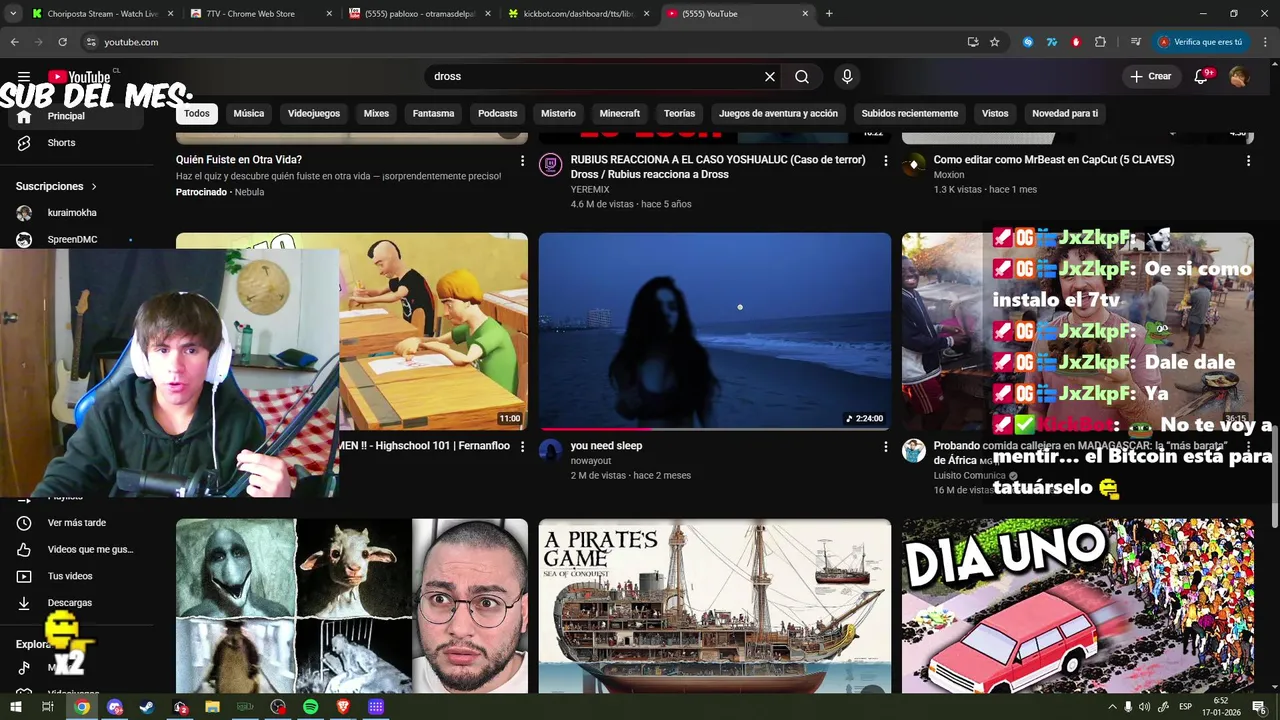Select the Podcasts filter chip
This screenshot has height=720, width=1280.
coord(497,113)
